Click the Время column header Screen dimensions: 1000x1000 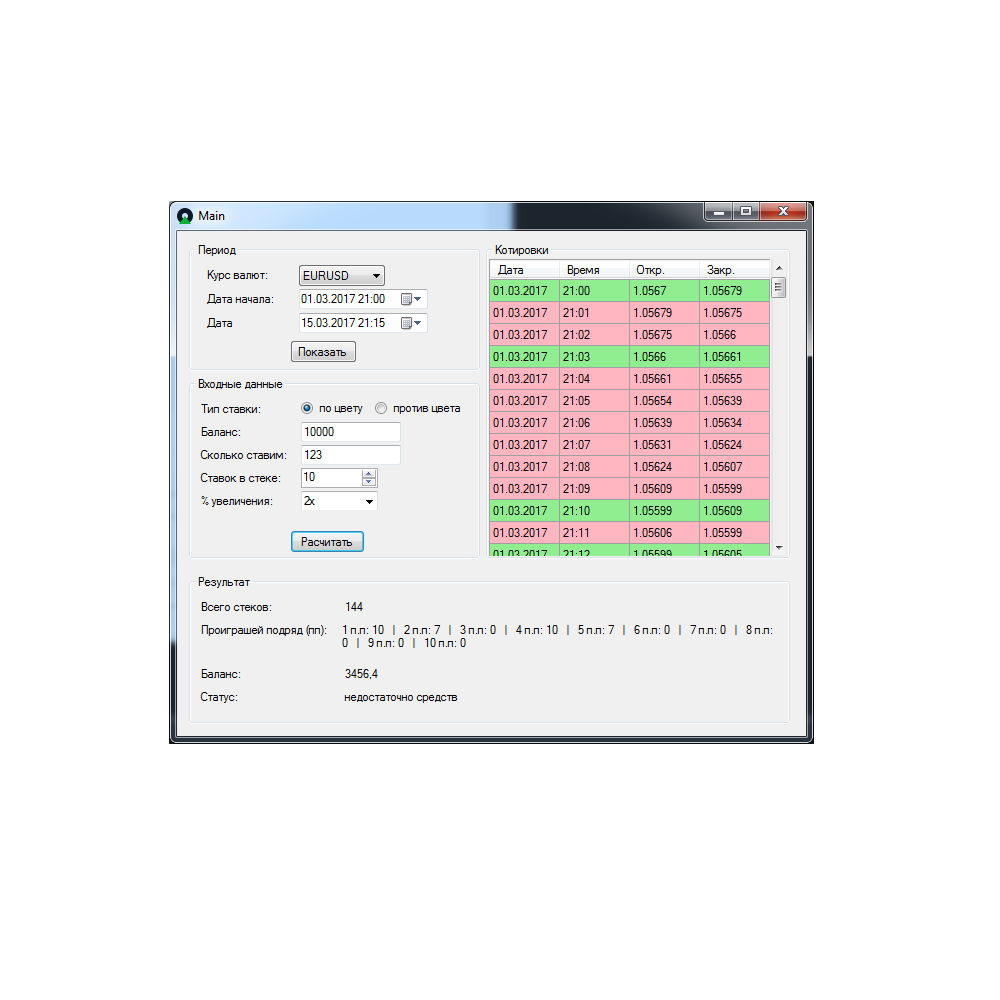tap(594, 270)
